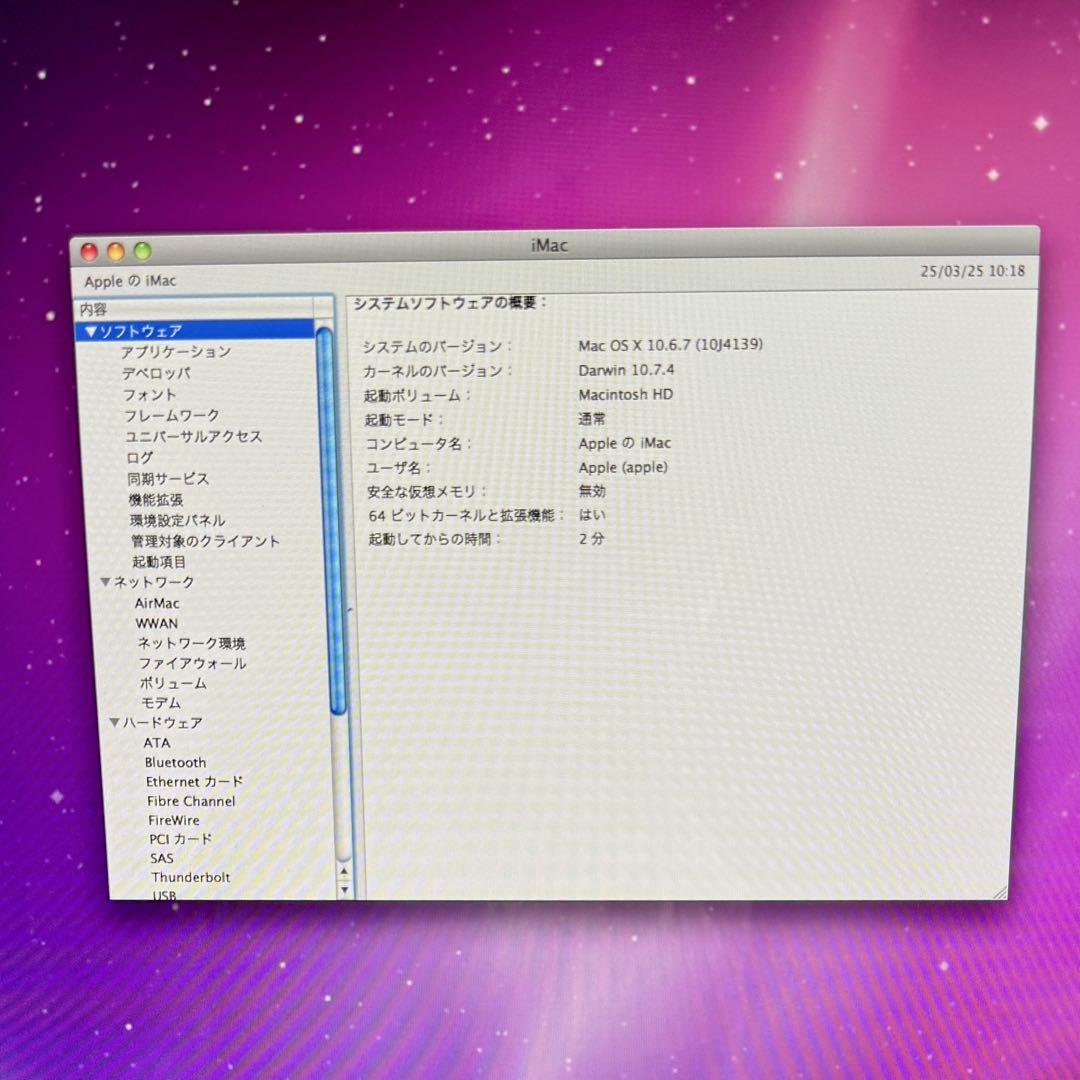Select 起動項目 in the sidebar

point(159,562)
